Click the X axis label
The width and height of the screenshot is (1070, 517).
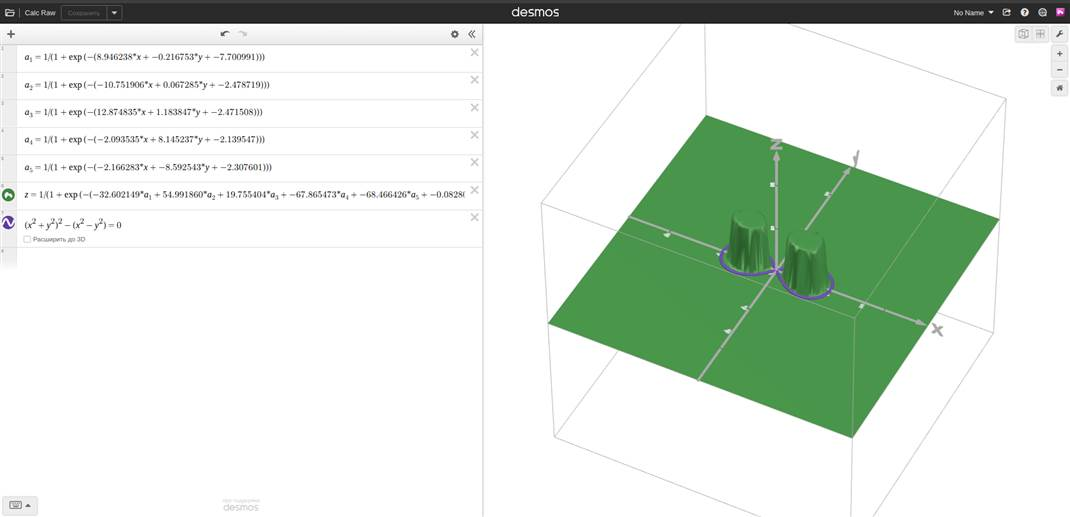(937, 330)
